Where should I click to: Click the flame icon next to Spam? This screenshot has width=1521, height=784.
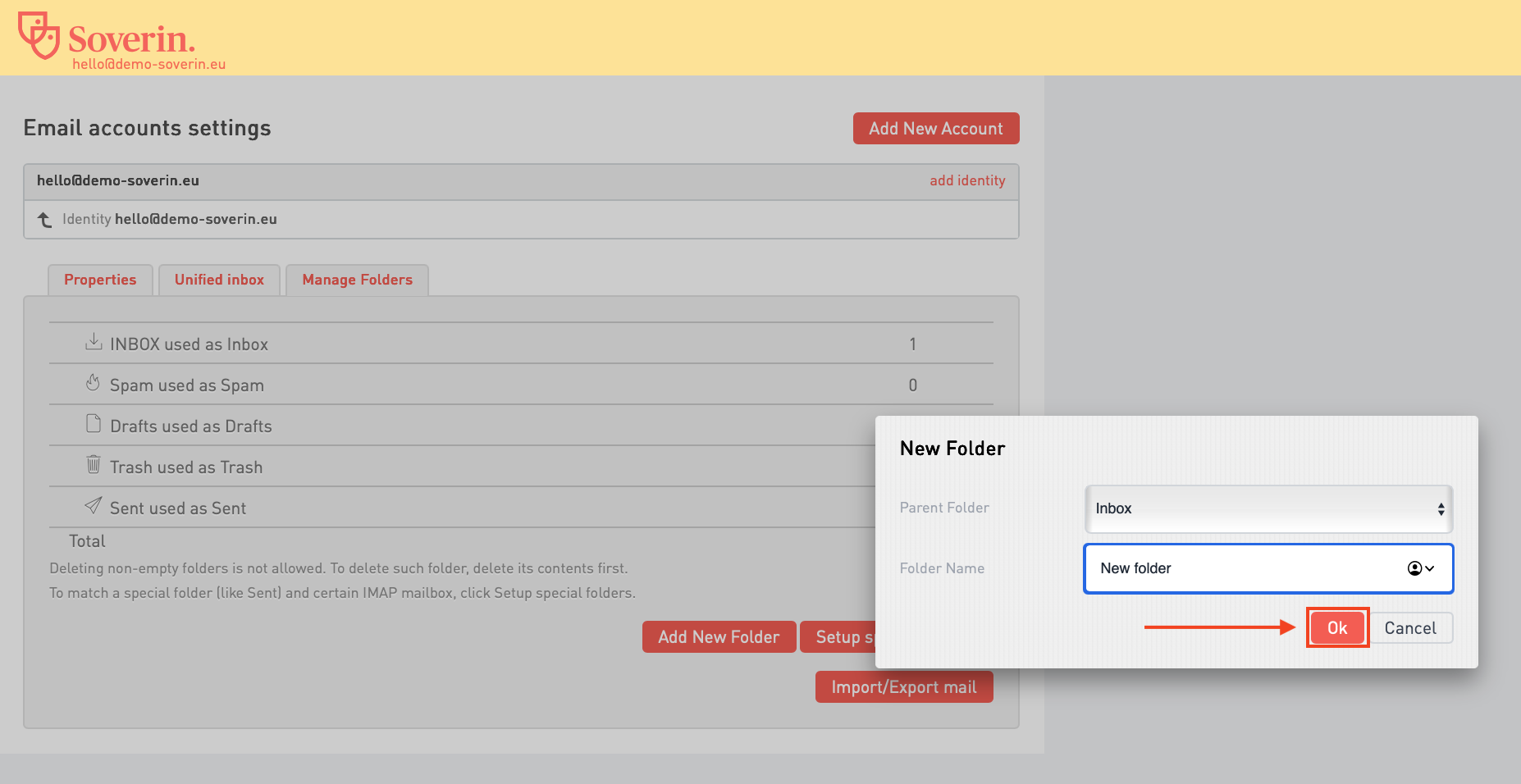(93, 383)
